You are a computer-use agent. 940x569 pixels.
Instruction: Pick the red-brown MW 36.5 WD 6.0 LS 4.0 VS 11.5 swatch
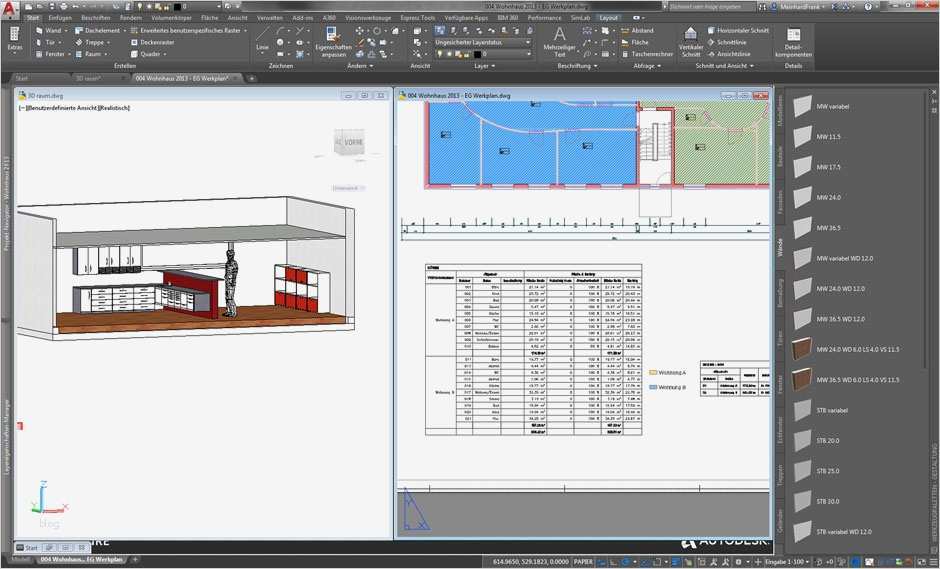[802, 380]
